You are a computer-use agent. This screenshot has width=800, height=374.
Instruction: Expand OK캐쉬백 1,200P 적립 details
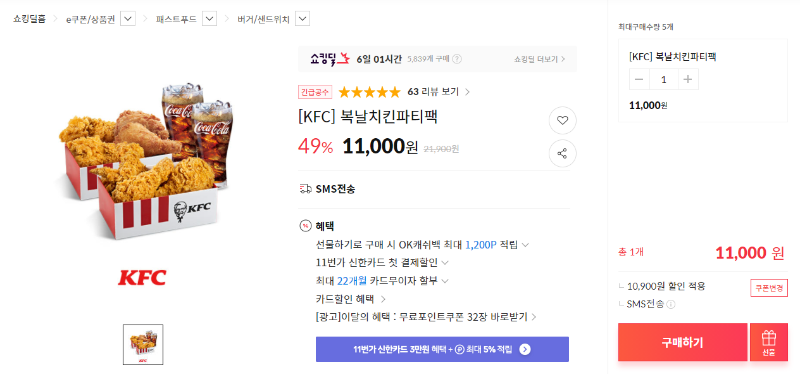click(x=525, y=245)
